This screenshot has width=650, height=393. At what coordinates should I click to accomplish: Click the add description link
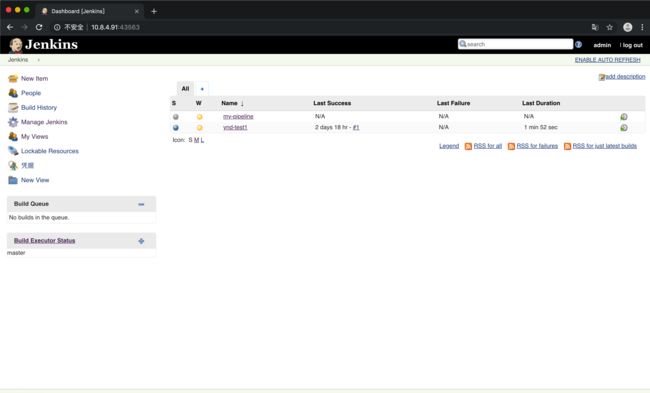pyautogui.click(x=625, y=77)
